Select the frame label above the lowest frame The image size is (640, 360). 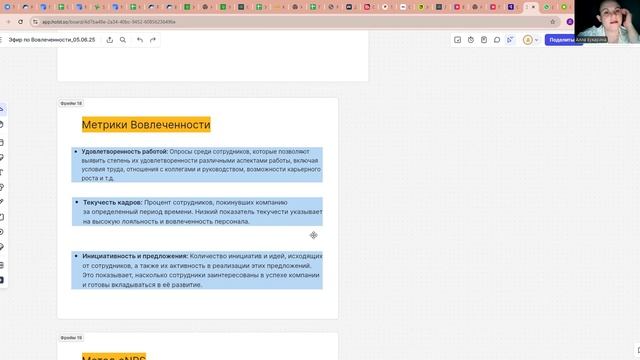coord(71,338)
